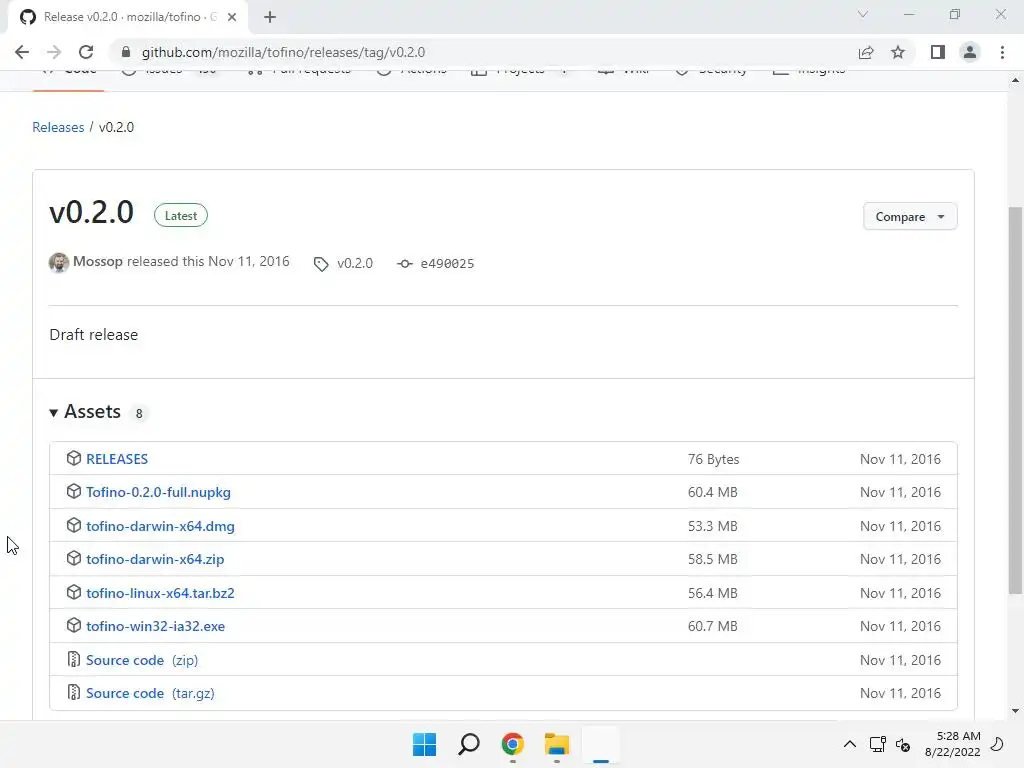
Task: Click the muted volume tray icon
Action: tap(903, 744)
